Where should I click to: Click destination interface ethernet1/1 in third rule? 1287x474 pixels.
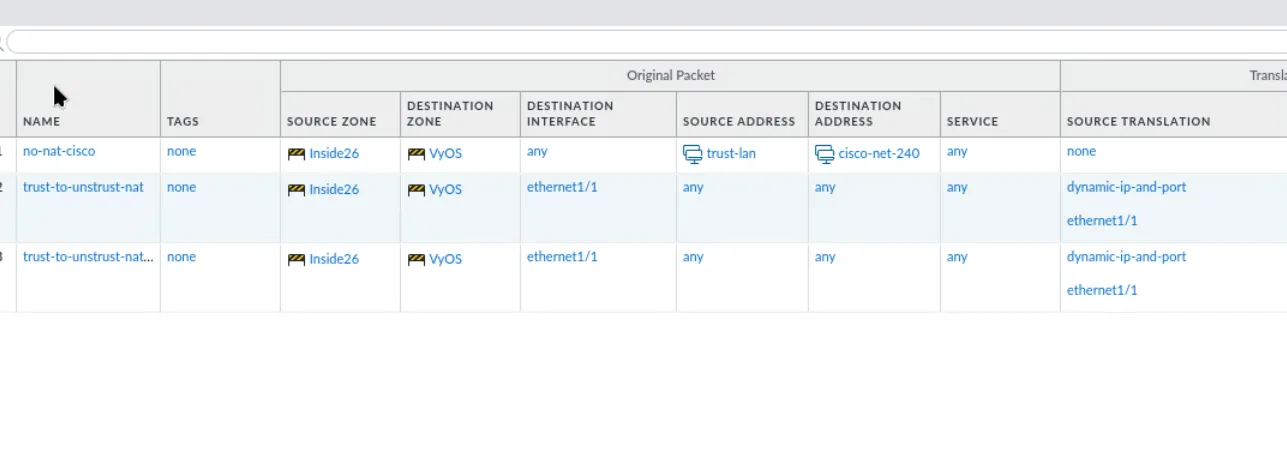562,257
